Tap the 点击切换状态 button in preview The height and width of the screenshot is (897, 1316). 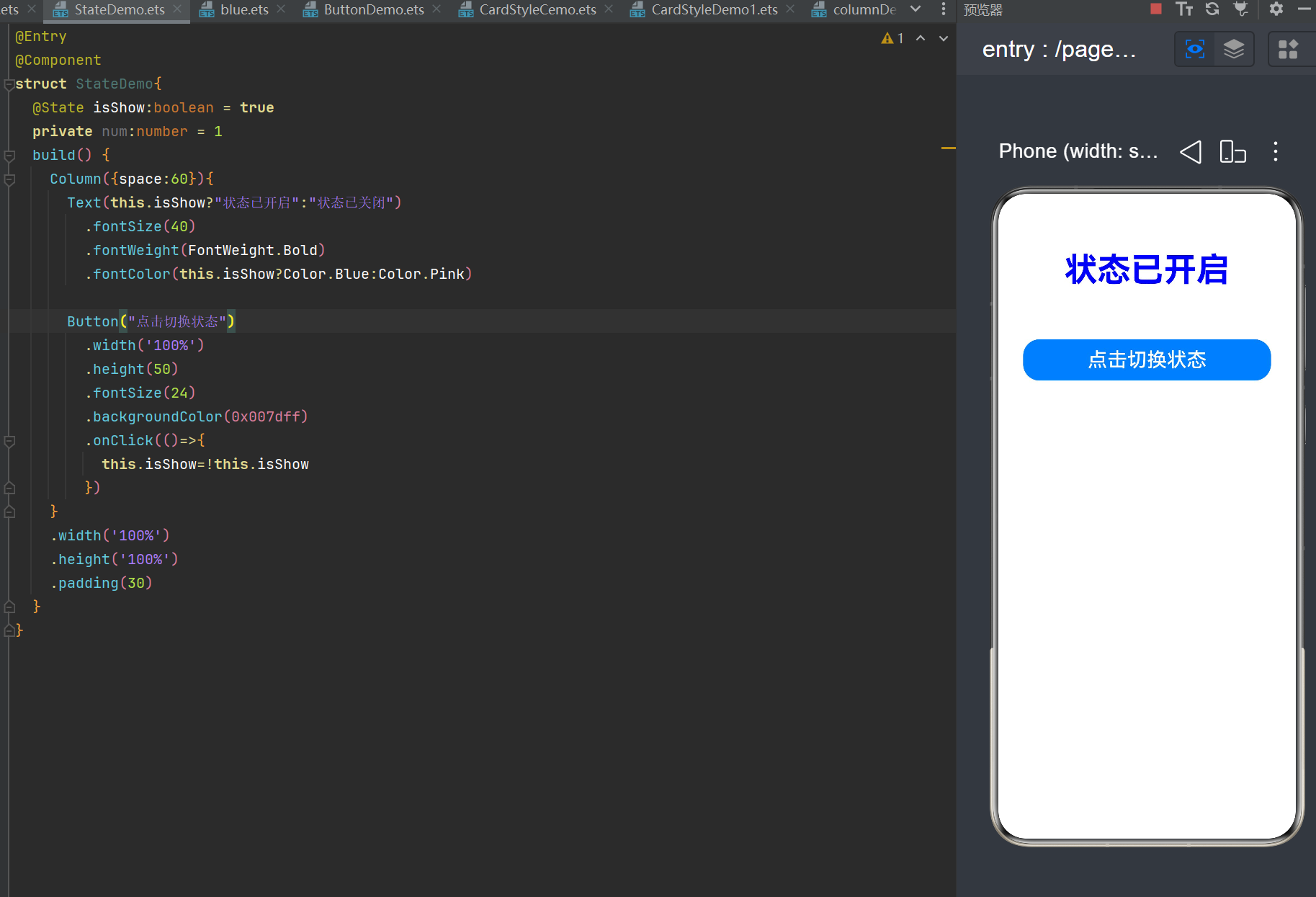coord(1147,360)
